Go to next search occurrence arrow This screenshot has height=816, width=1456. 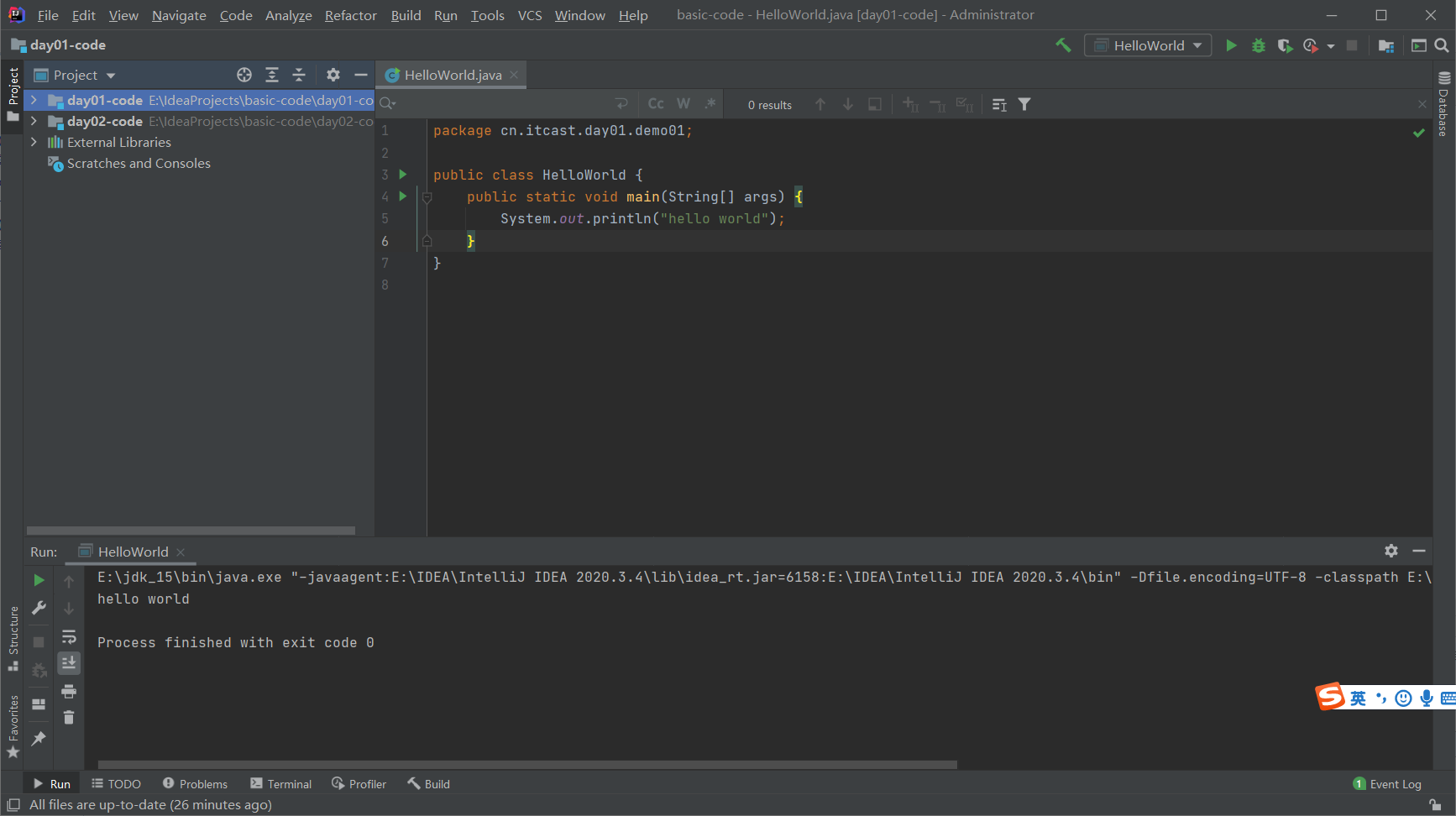[x=848, y=104]
